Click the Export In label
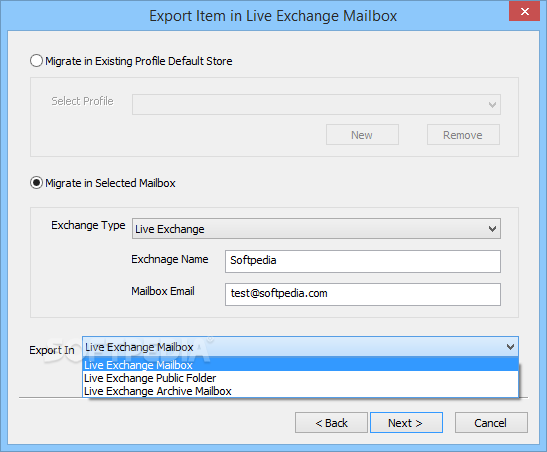Image resolution: width=547 pixels, height=452 pixels. tap(52, 350)
